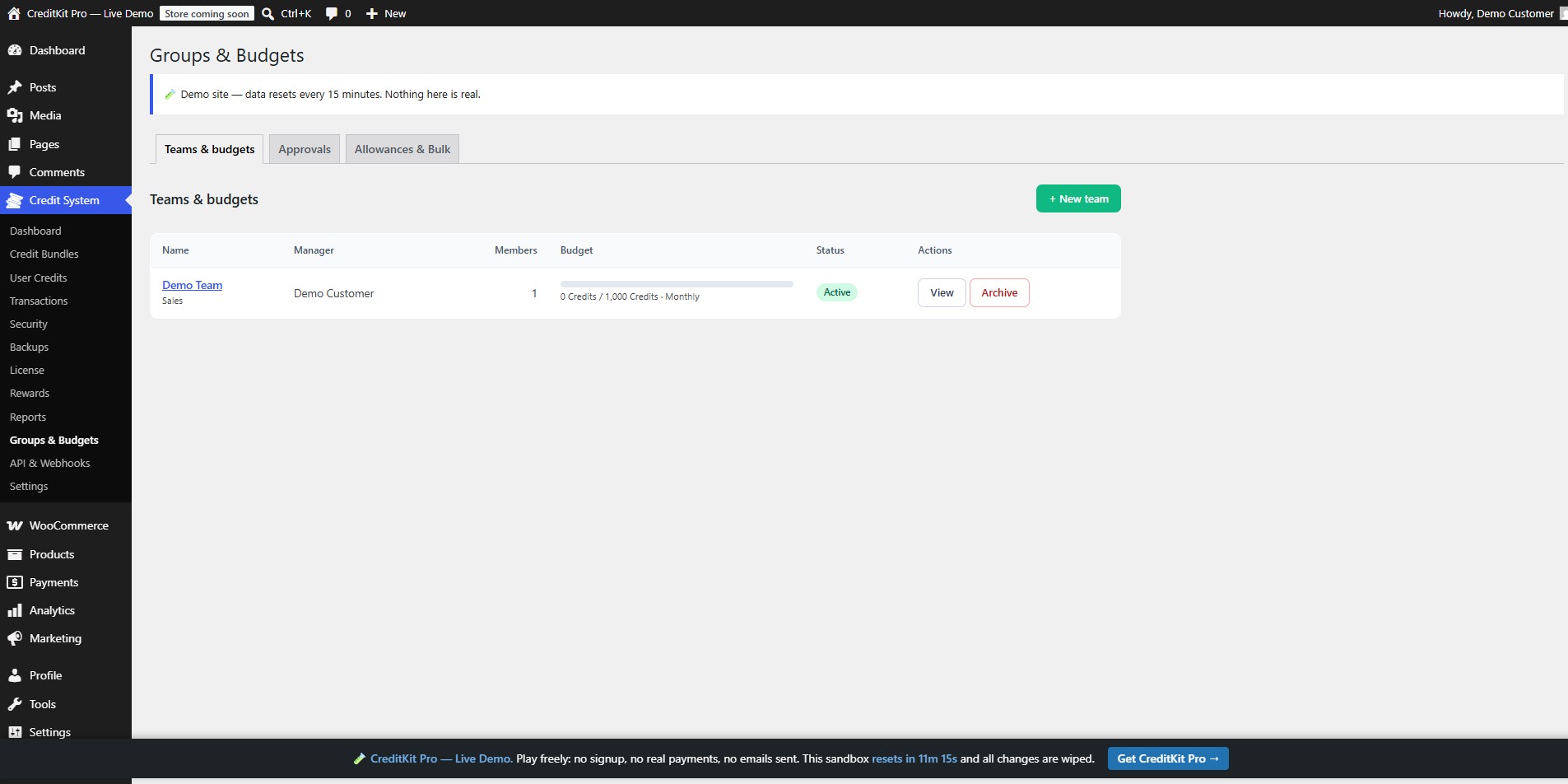Open search via the magnifier icon

tap(268, 13)
